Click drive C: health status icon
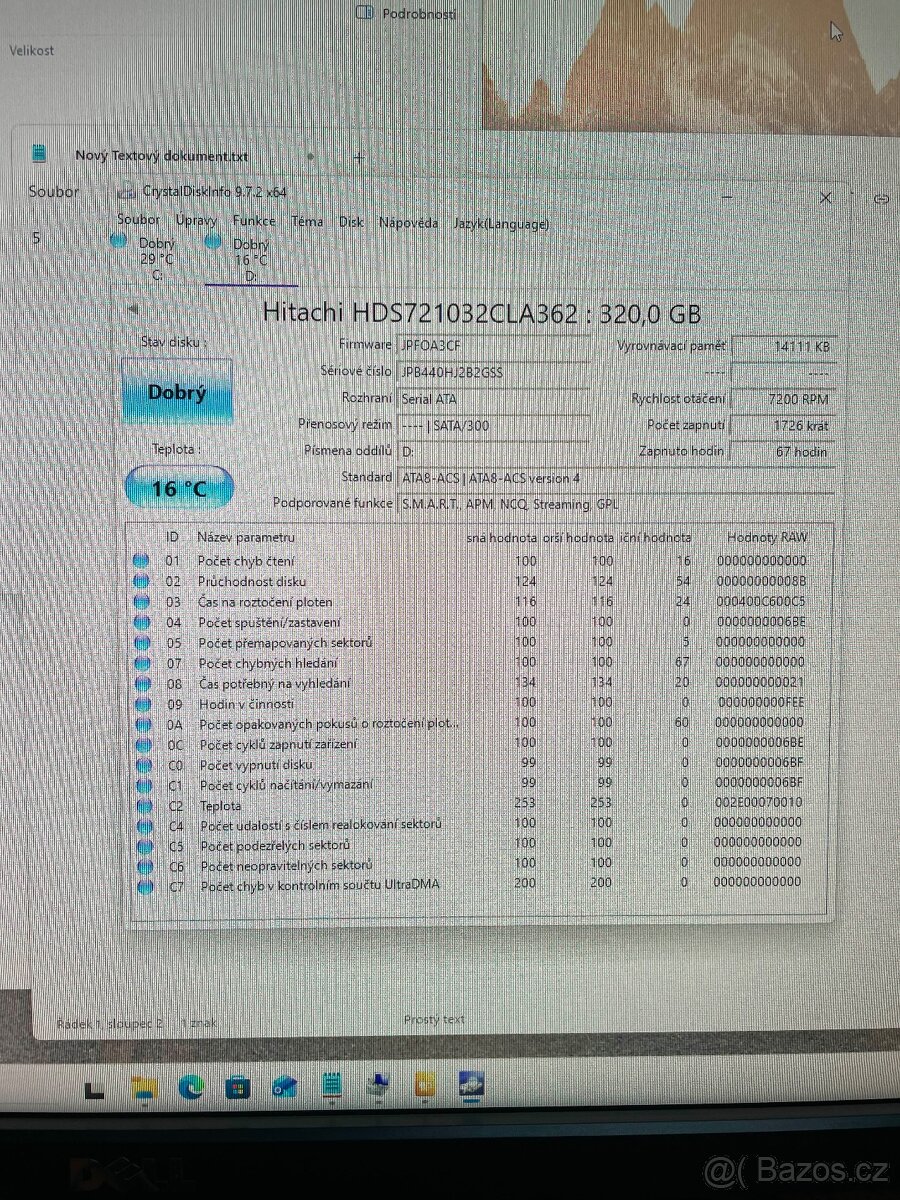Screen dimensions: 900x1200 pyautogui.click(x=116, y=240)
